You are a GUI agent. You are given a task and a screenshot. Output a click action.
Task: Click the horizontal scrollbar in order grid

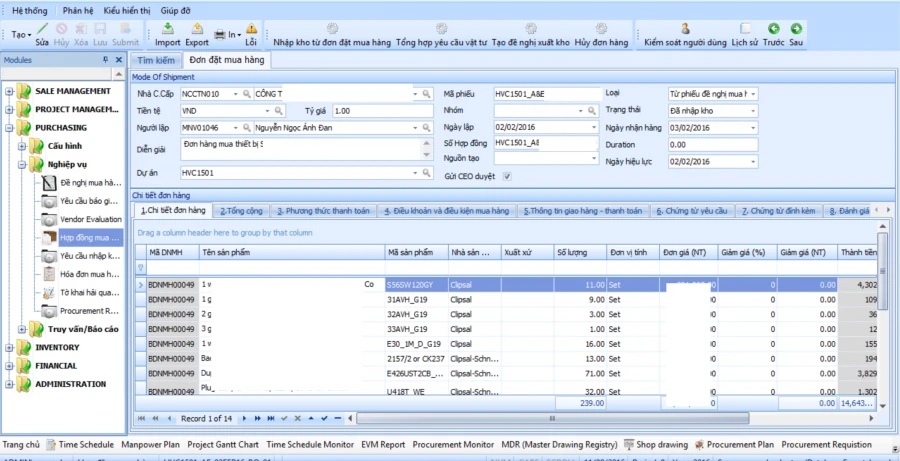[552, 419]
